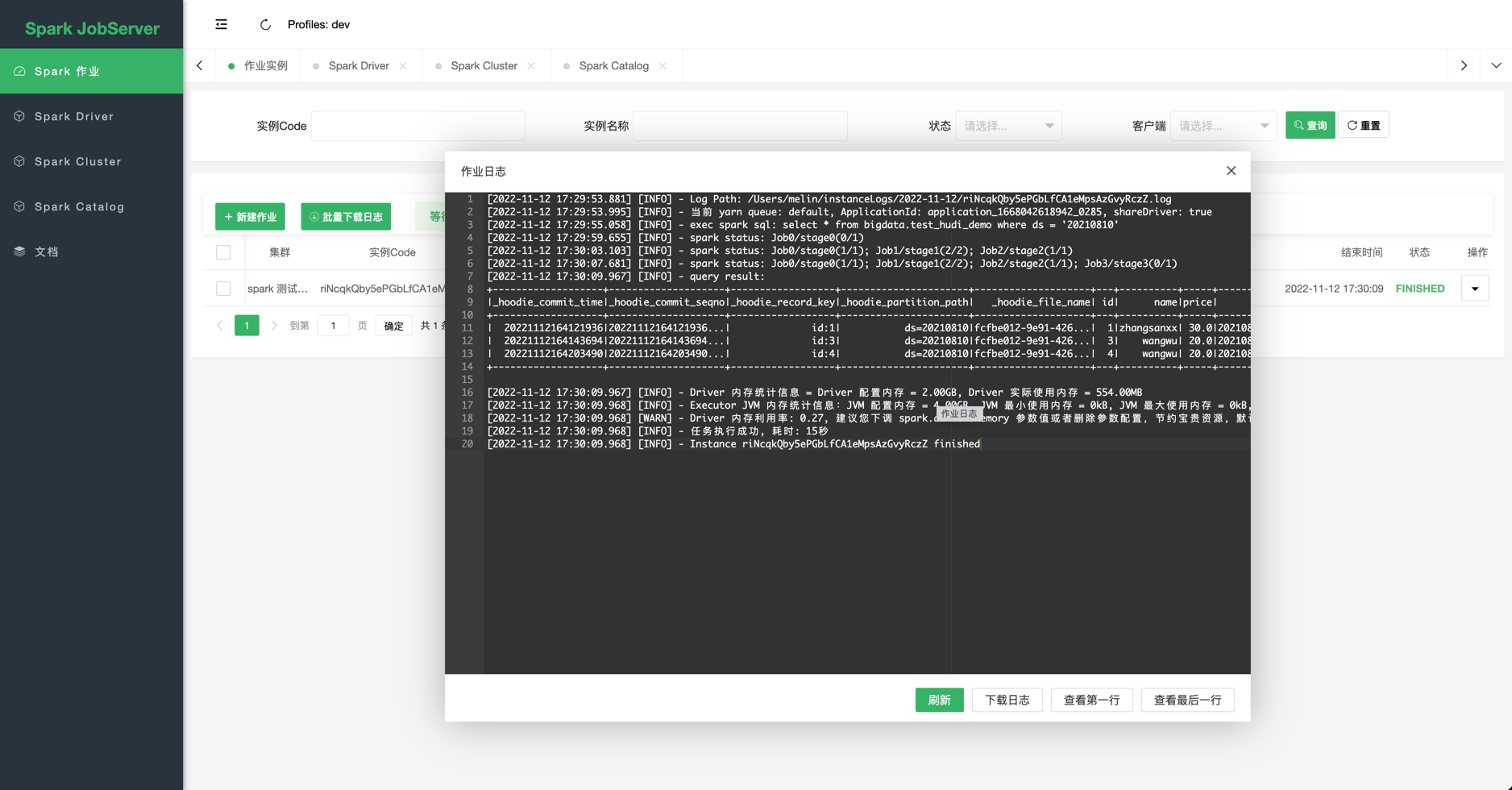Select page 1 in pagination
Viewport: 1512px width, 790px height.
pyautogui.click(x=247, y=326)
